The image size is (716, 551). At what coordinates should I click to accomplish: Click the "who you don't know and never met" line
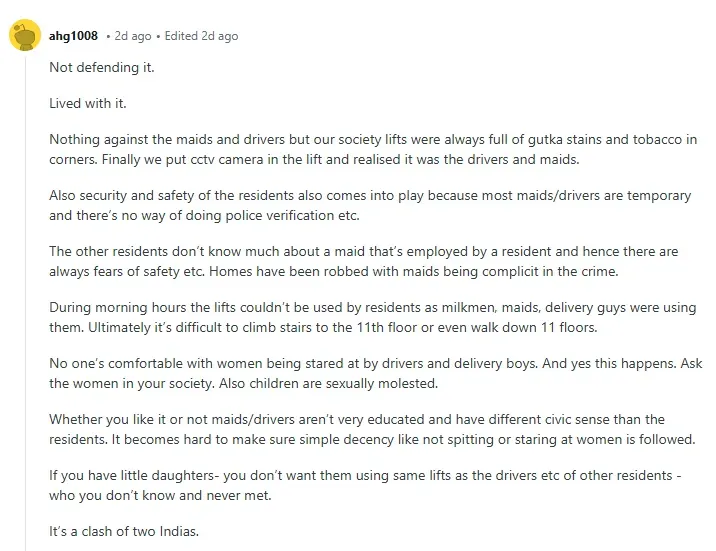pyautogui.click(x=160, y=496)
